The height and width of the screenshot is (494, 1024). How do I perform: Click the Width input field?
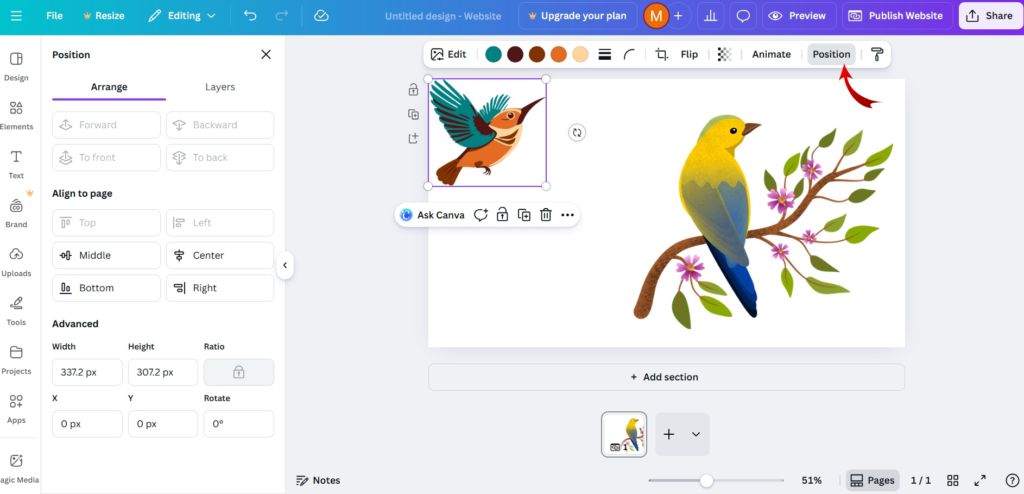[87, 372]
